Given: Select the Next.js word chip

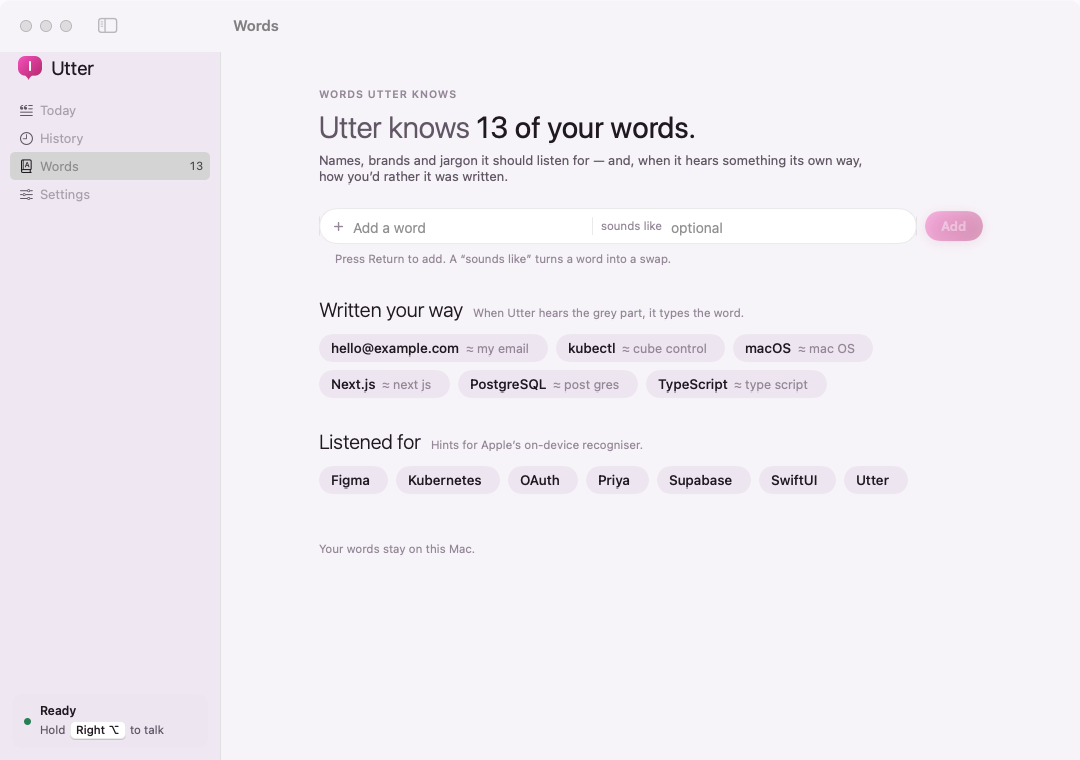Looking at the screenshot, I should (x=384, y=384).
